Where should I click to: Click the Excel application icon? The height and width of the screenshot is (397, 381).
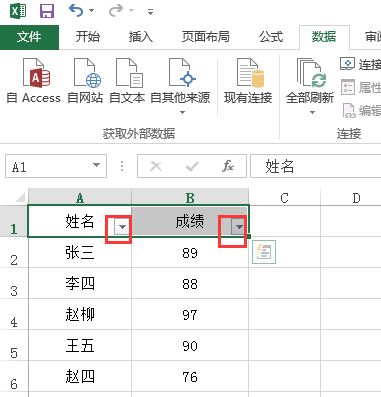tap(18, 11)
